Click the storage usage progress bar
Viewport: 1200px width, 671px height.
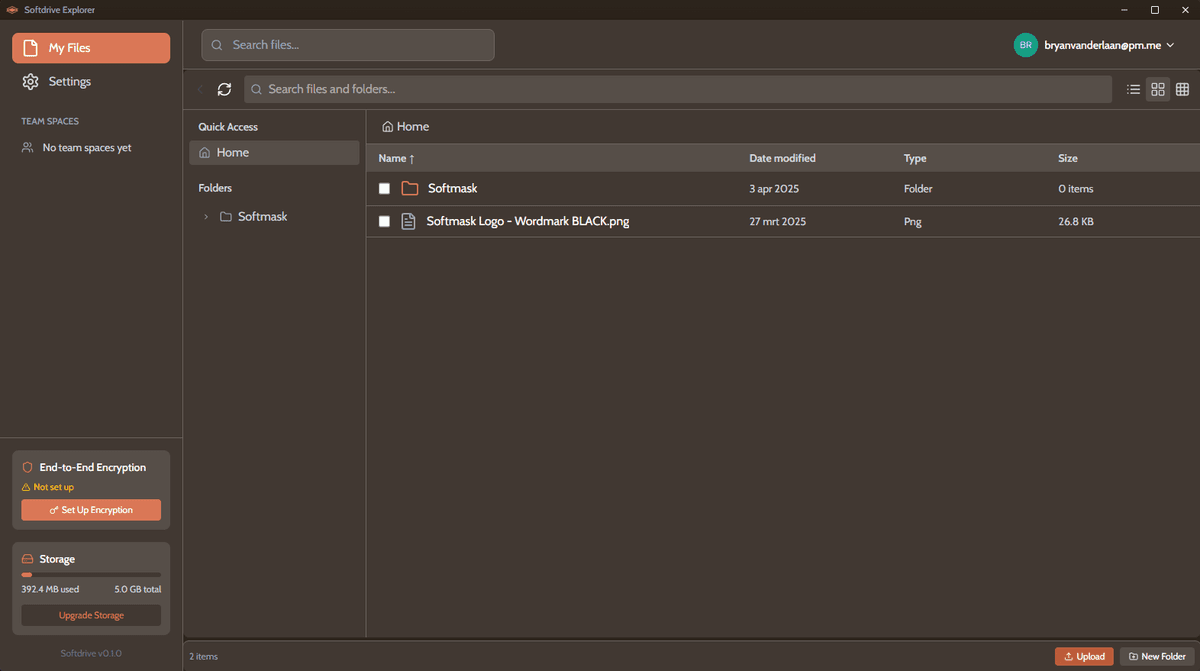pyautogui.click(x=91, y=575)
